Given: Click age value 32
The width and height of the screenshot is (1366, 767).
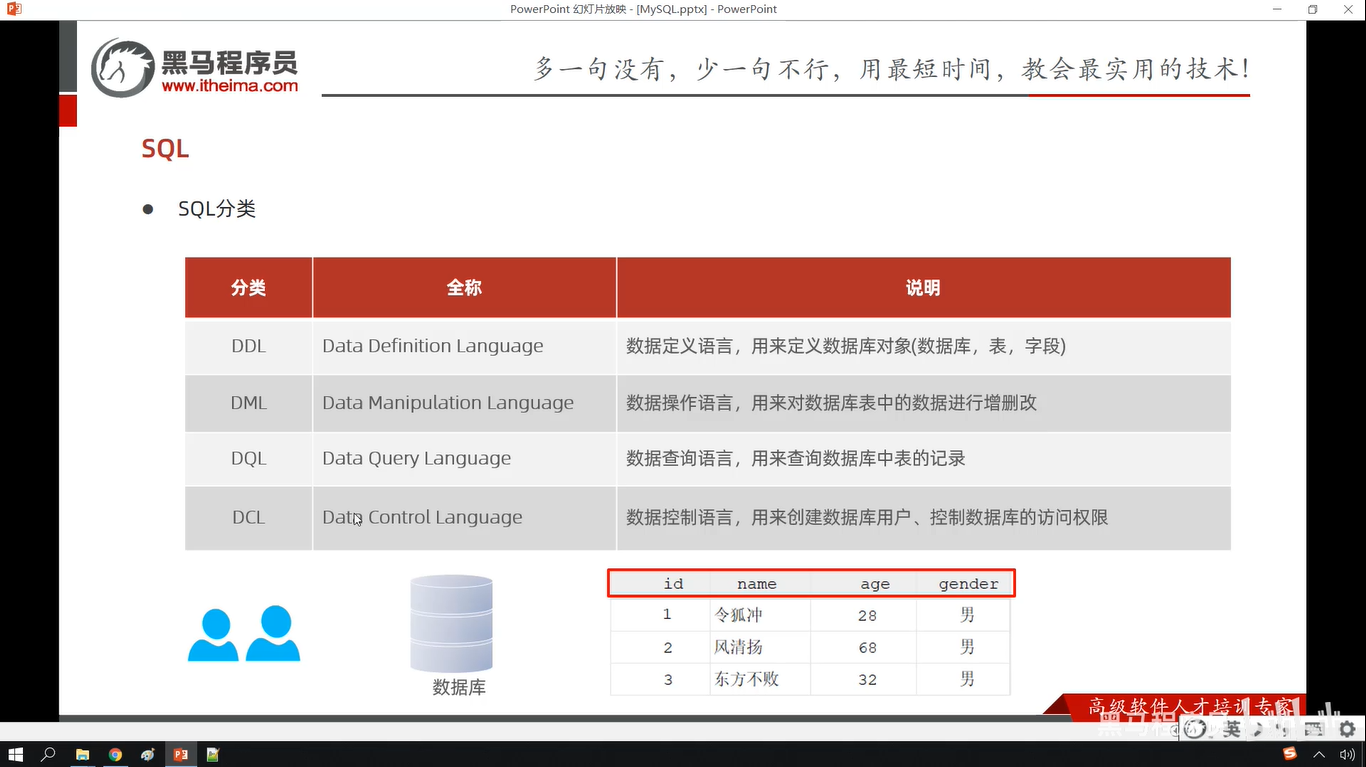Looking at the screenshot, I should click(867, 680).
